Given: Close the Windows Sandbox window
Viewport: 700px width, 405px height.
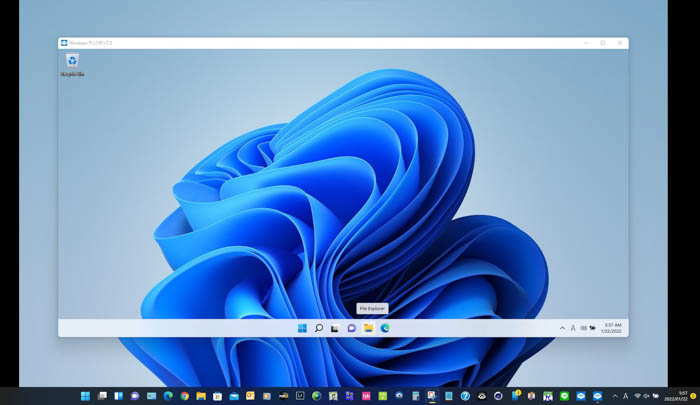Looking at the screenshot, I should (x=620, y=43).
